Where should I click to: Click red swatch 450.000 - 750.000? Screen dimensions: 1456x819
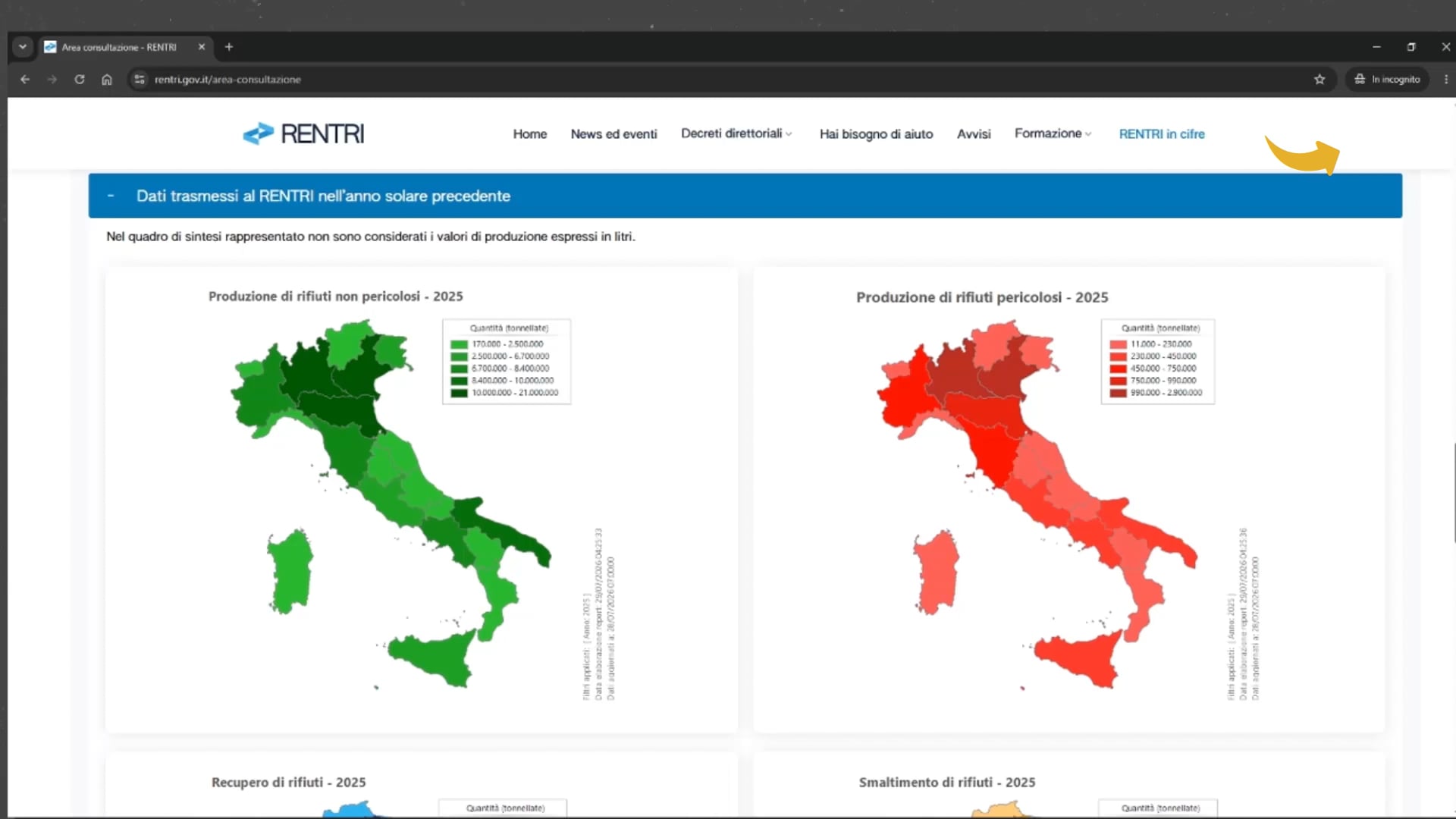click(1118, 369)
